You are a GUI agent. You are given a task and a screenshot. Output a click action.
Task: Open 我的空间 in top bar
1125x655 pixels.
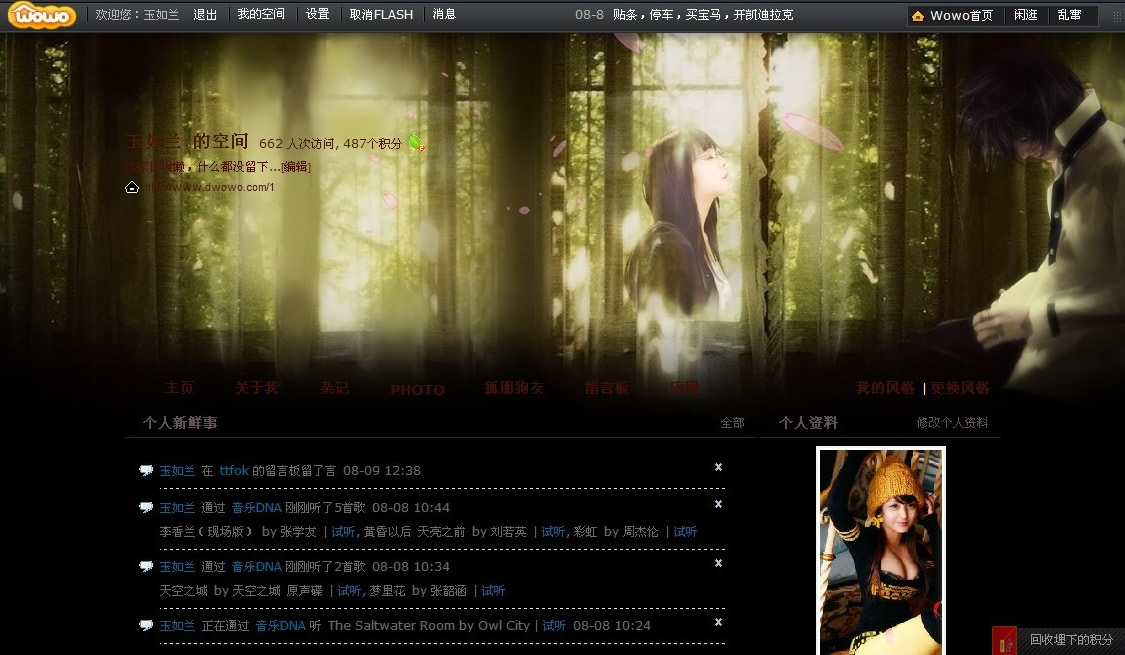coord(261,14)
